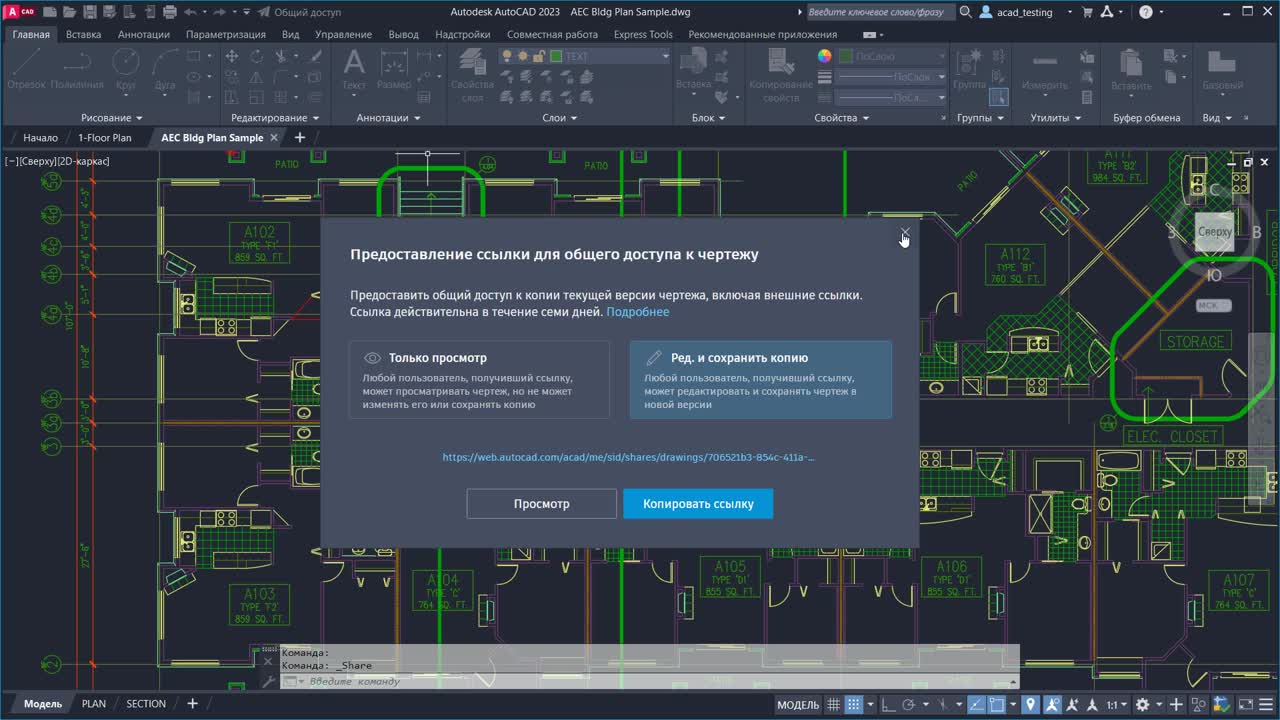The height and width of the screenshot is (720, 1280).
Task: Click the Trim scissors icon
Action: tap(282, 57)
